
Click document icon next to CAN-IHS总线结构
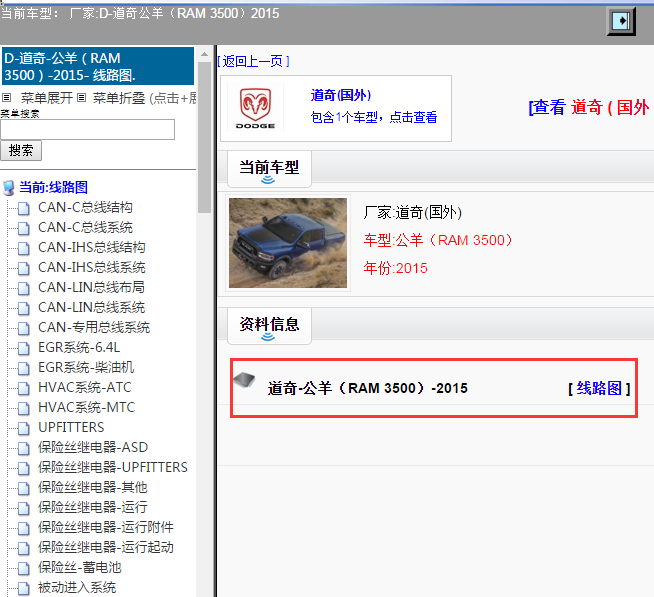click(24, 248)
